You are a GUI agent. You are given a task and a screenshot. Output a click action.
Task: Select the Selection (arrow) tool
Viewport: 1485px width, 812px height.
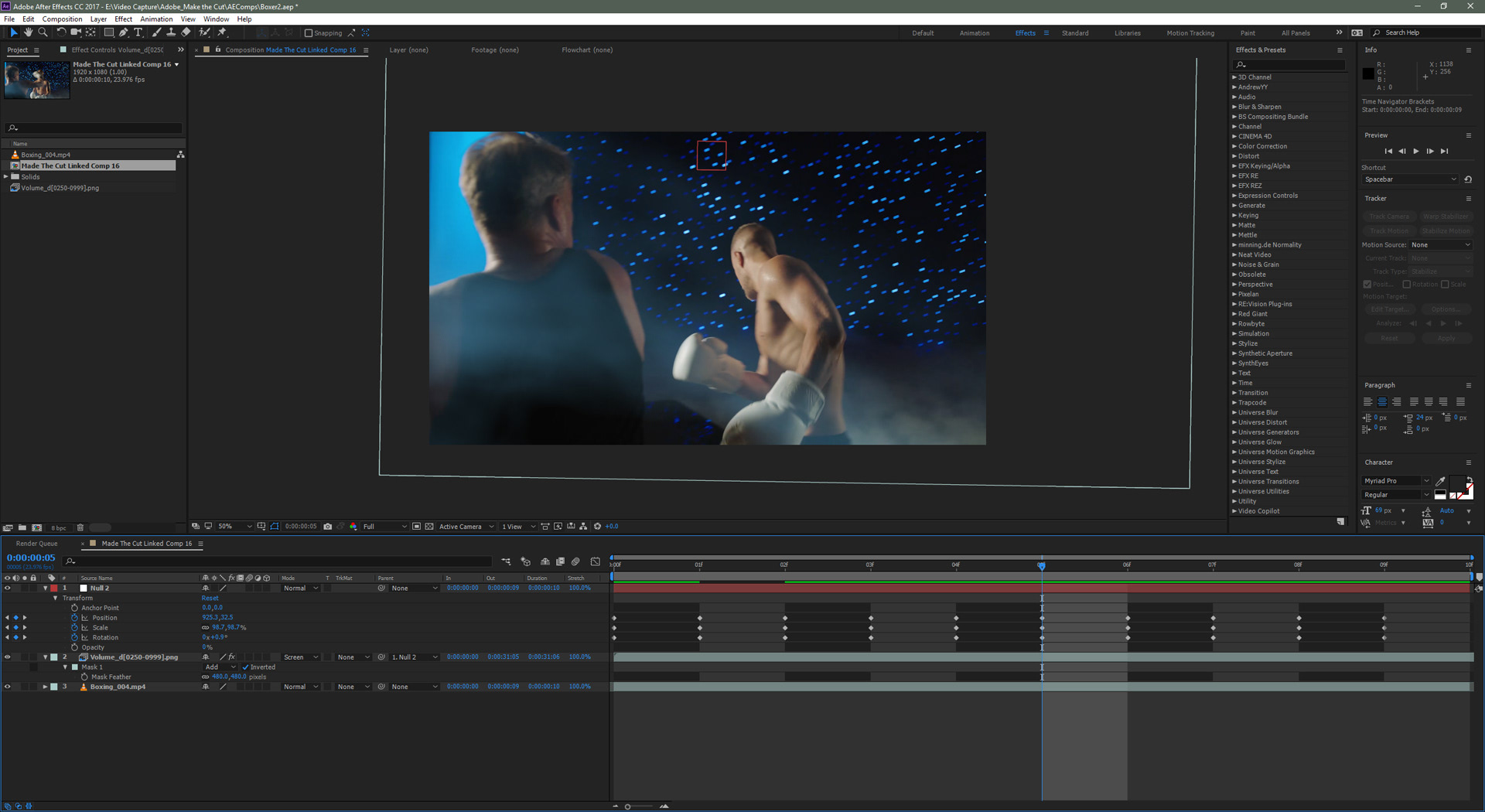[13, 32]
